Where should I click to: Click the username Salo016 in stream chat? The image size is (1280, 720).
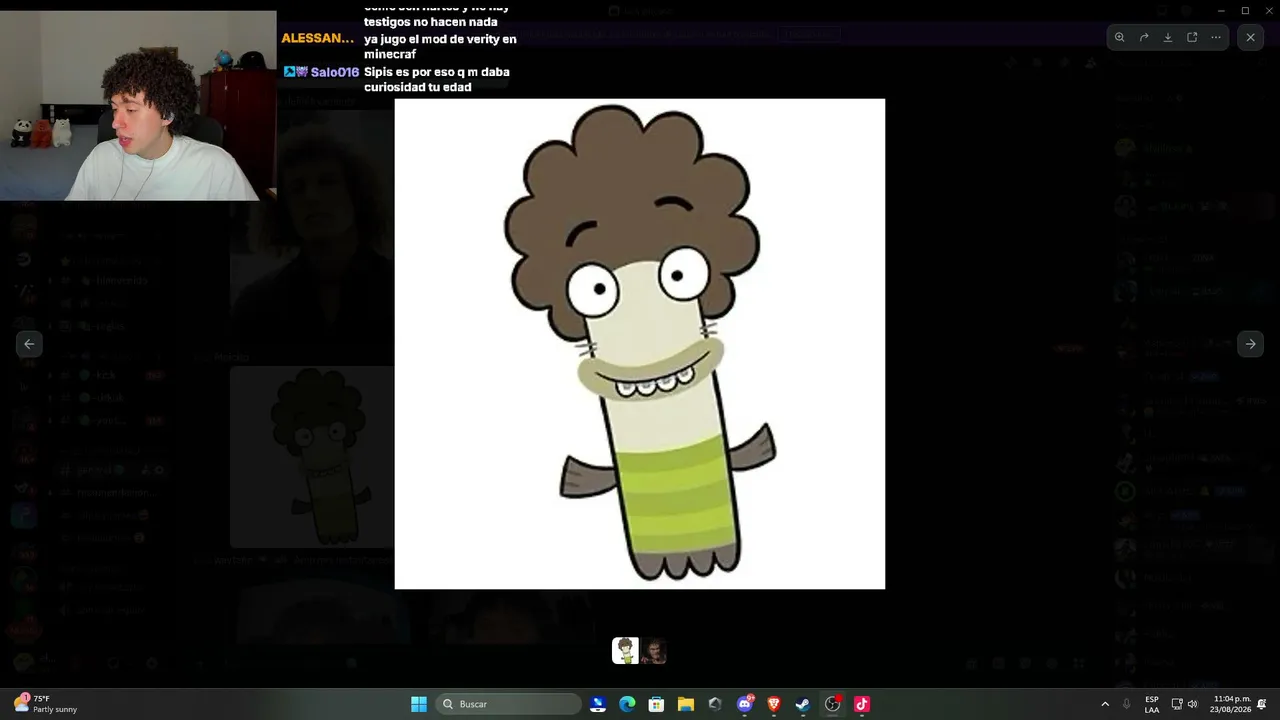[334, 72]
